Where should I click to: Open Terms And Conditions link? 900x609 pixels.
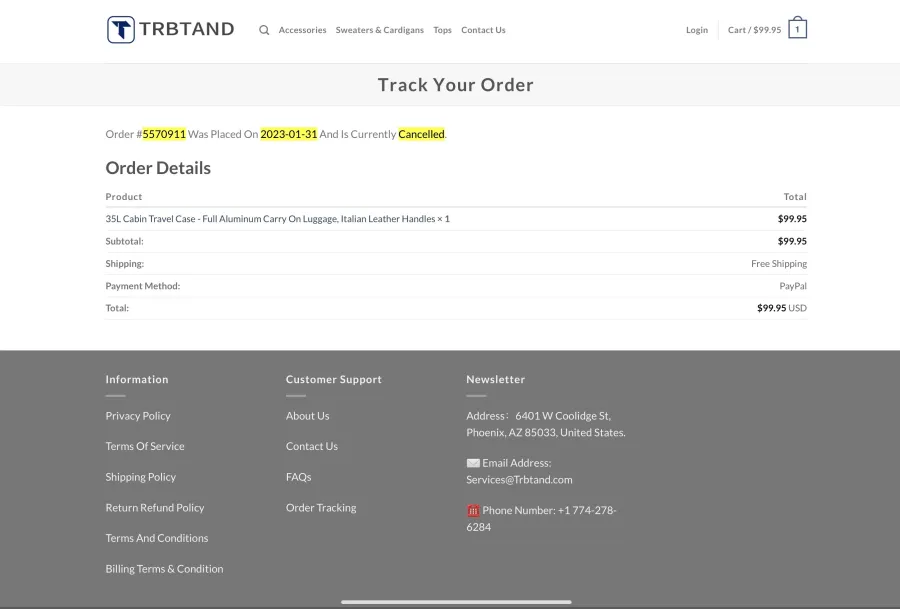157,538
